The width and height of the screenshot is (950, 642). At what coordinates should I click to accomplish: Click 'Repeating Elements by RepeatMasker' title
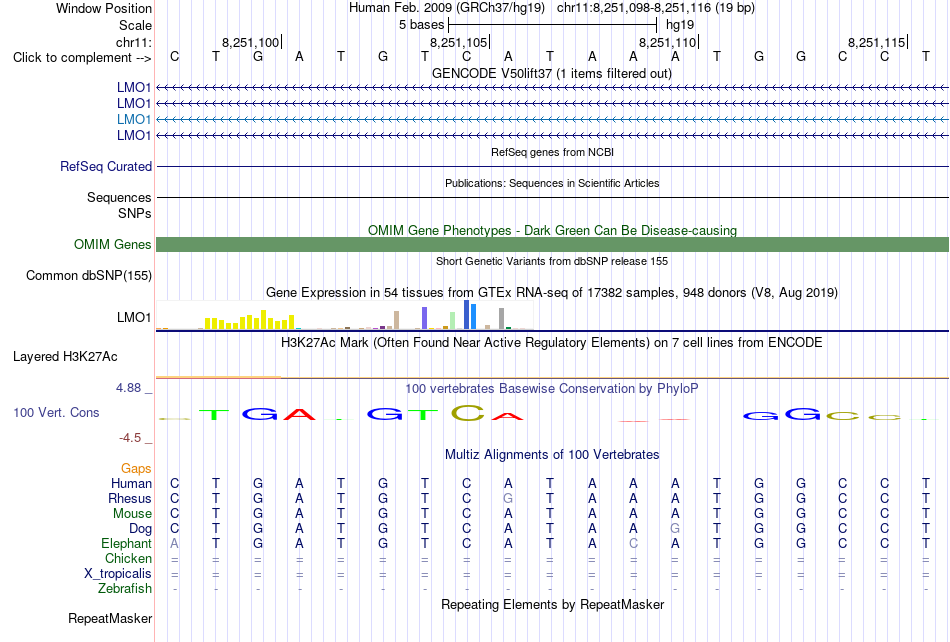point(553,604)
